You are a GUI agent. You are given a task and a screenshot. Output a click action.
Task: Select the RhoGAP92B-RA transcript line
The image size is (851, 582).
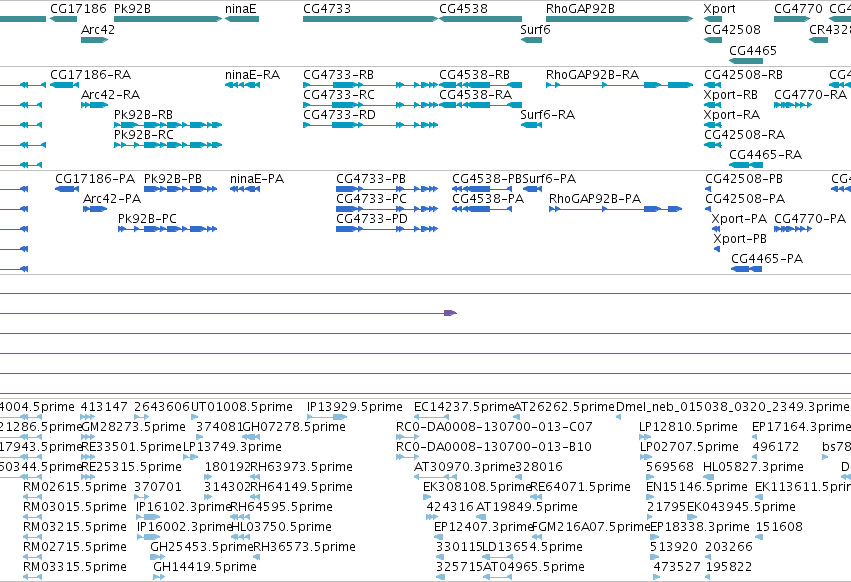[x=619, y=85]
